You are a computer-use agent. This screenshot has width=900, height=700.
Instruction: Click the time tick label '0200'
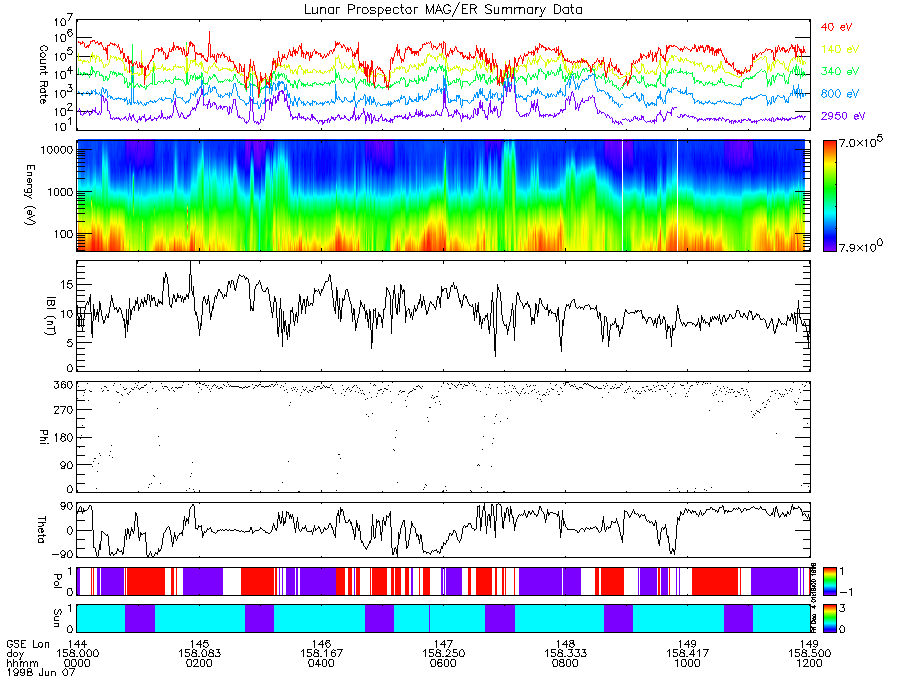coord(199,663)
